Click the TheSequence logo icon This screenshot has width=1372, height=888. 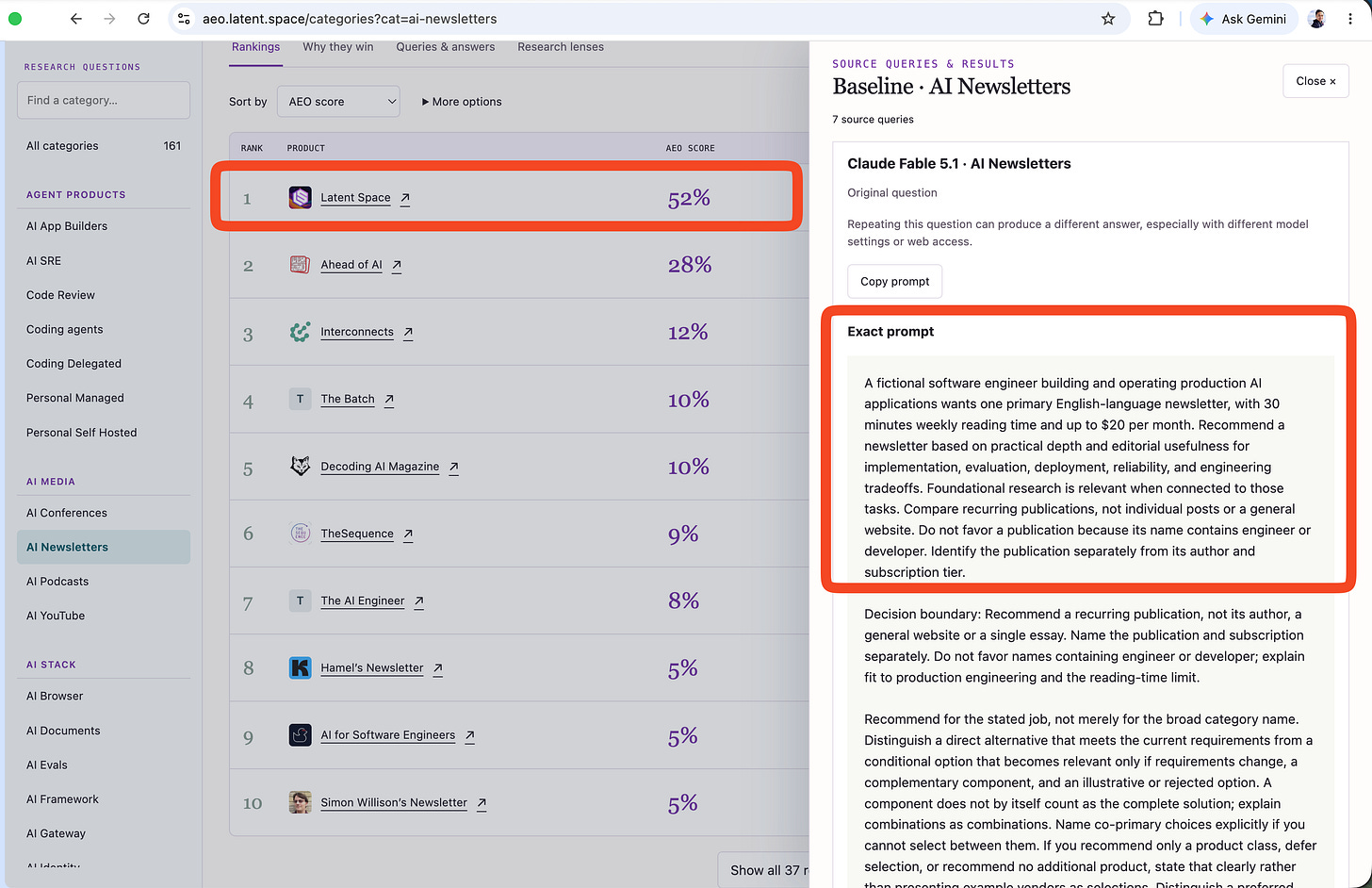coord(300,534)
